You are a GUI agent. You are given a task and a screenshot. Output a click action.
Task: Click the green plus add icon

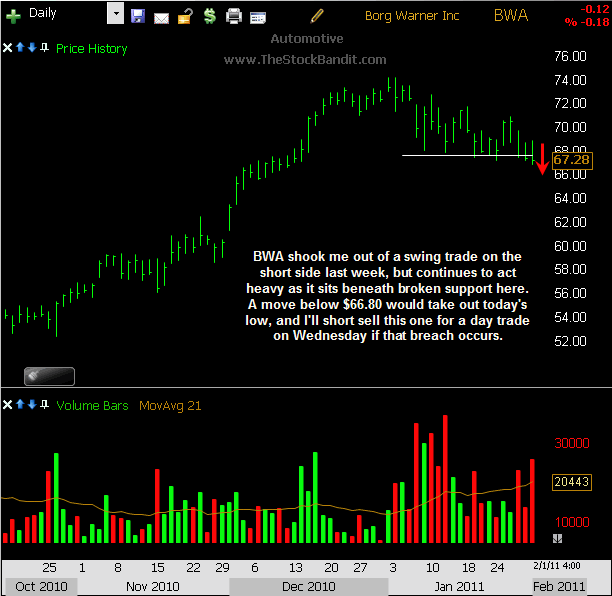coord(14,15)
